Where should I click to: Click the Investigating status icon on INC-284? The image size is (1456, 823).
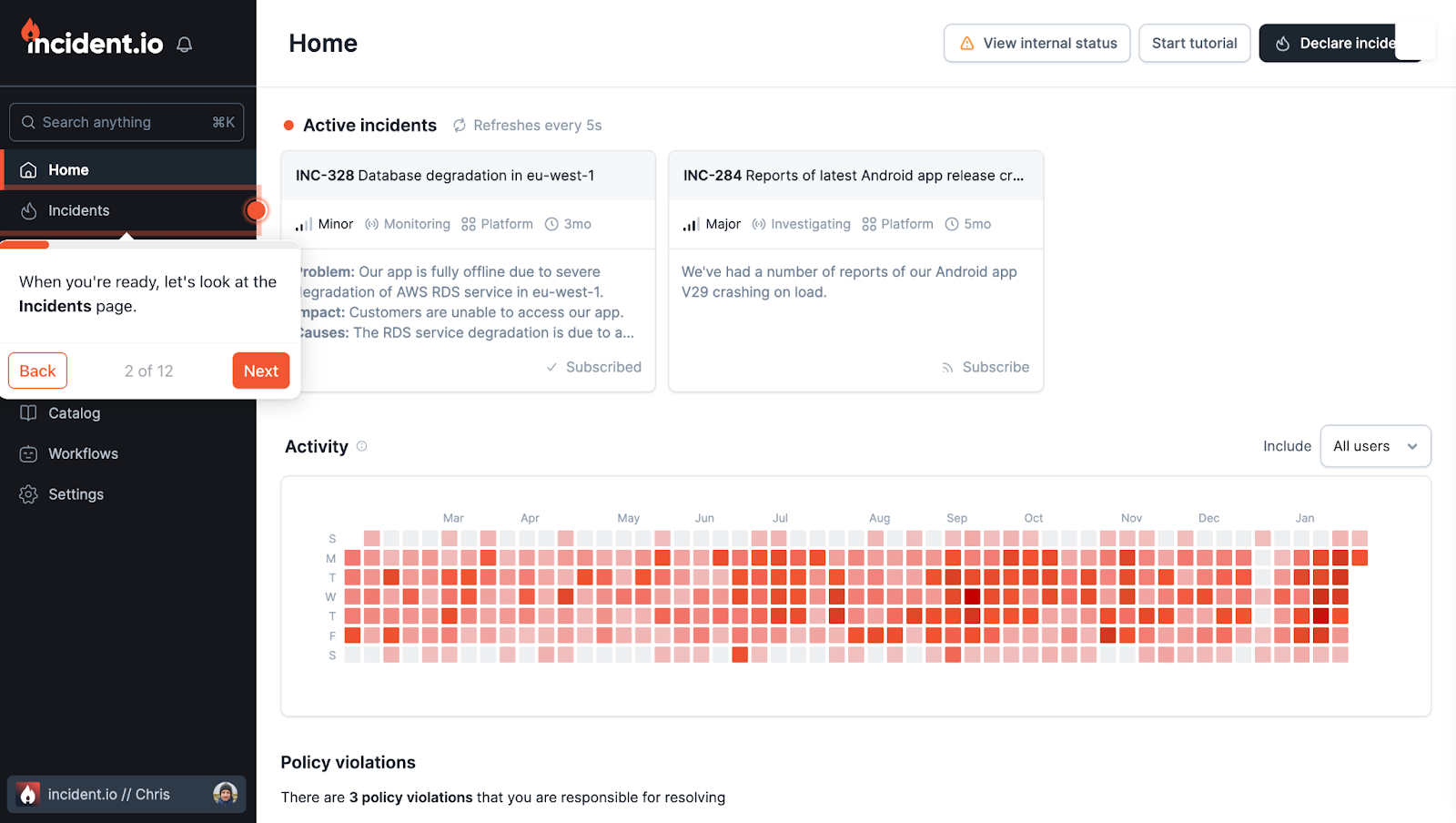pos(759,224)
